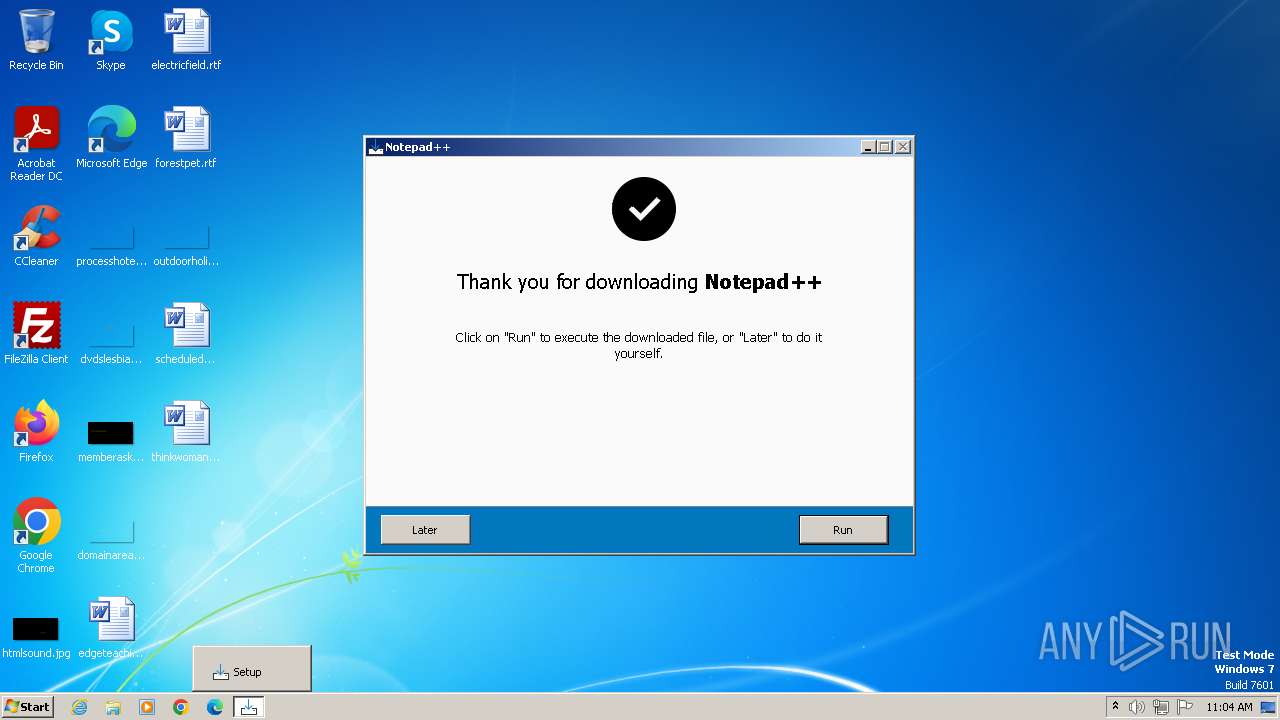Launch Firefox desktop shortcut
Screen dimensions: 1280x720
pyautogui.click(x=36, y=432)
